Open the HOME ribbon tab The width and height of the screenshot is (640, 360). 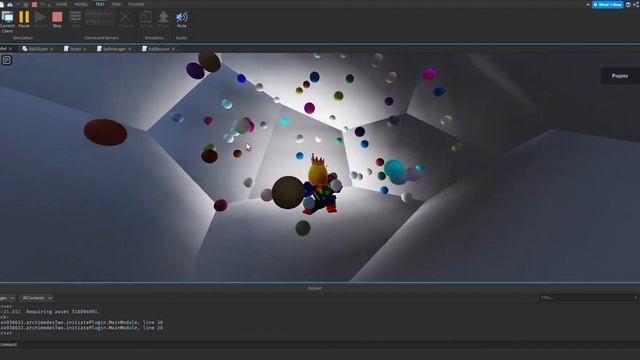[62, 4]
